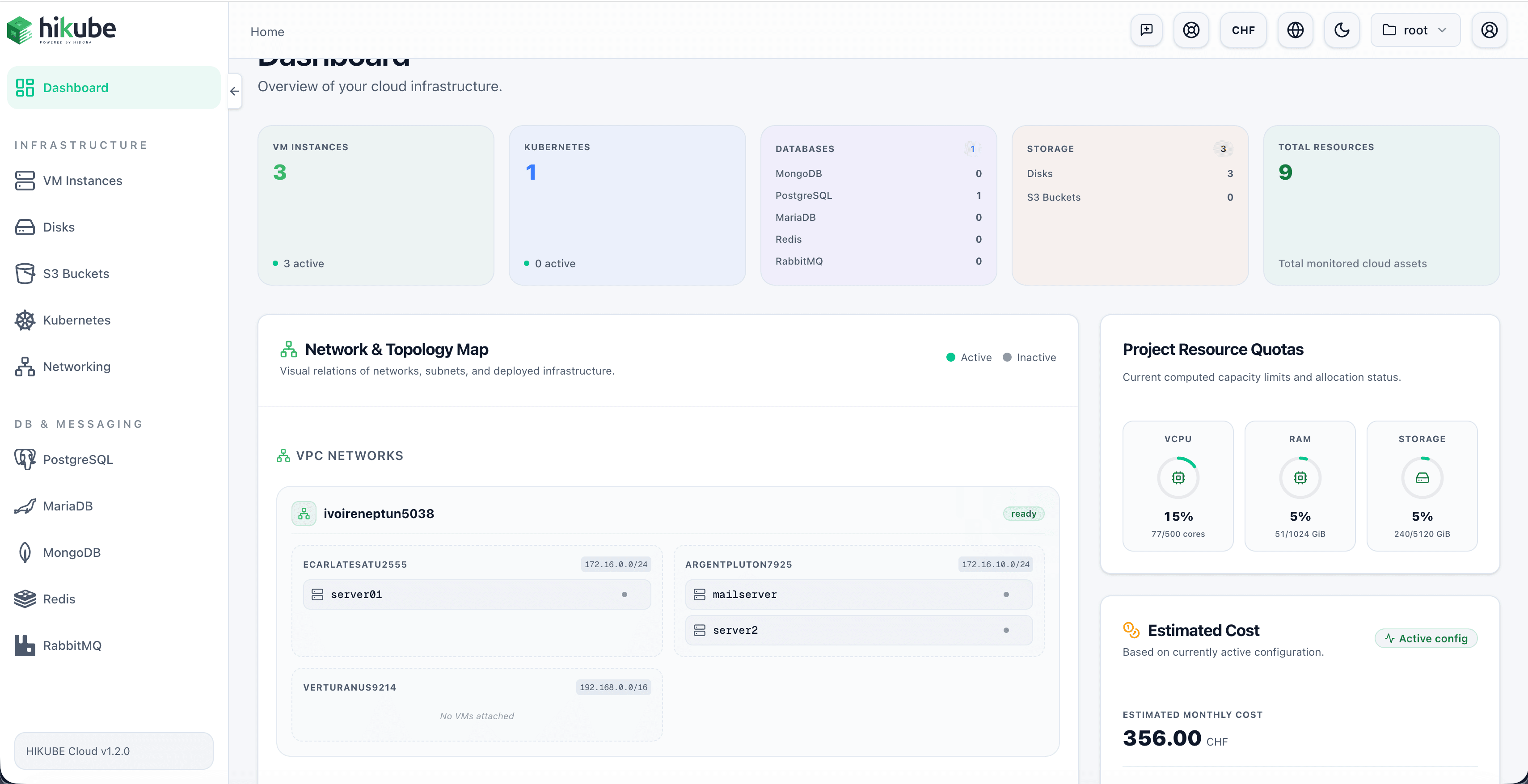Open the user account icon

click(x=1489, y=30)
